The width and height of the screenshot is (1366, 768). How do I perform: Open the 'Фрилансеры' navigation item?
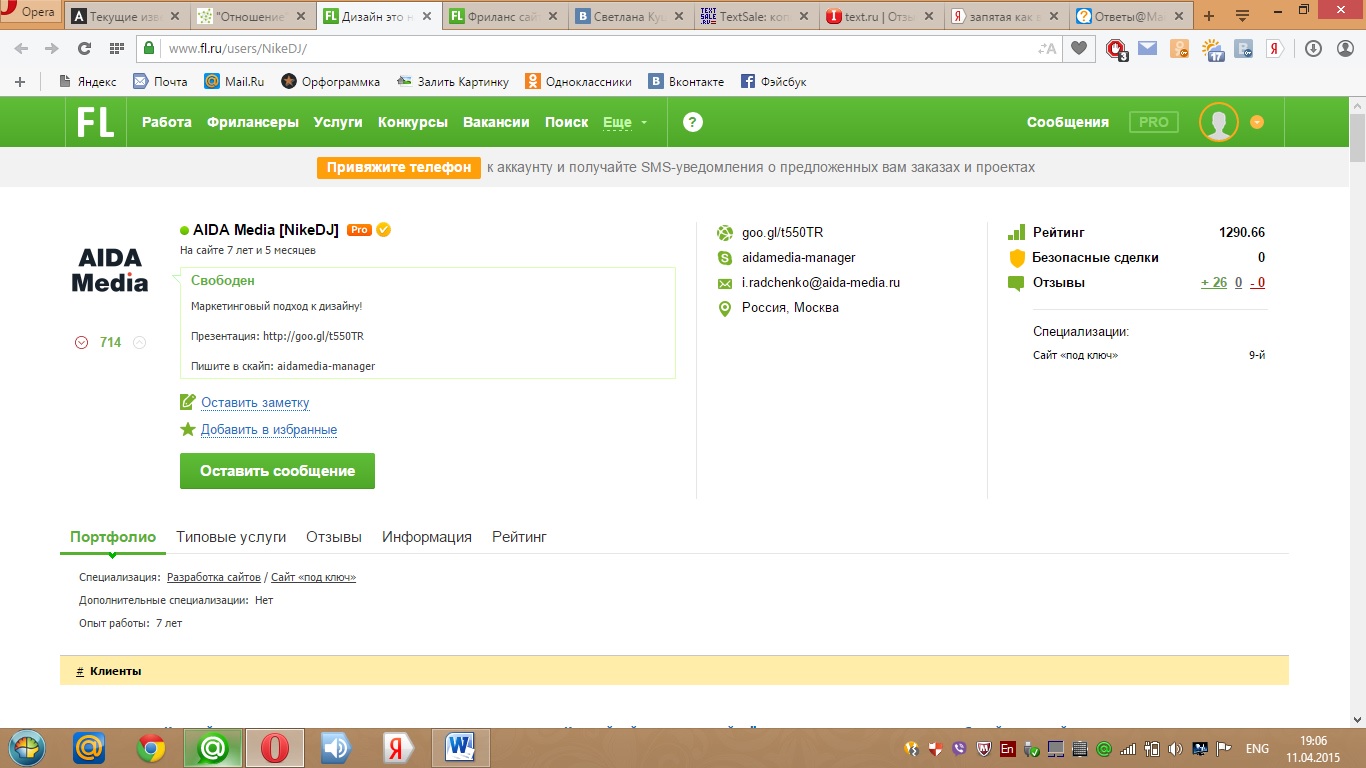pyautogui.click(x=253, y=122)
